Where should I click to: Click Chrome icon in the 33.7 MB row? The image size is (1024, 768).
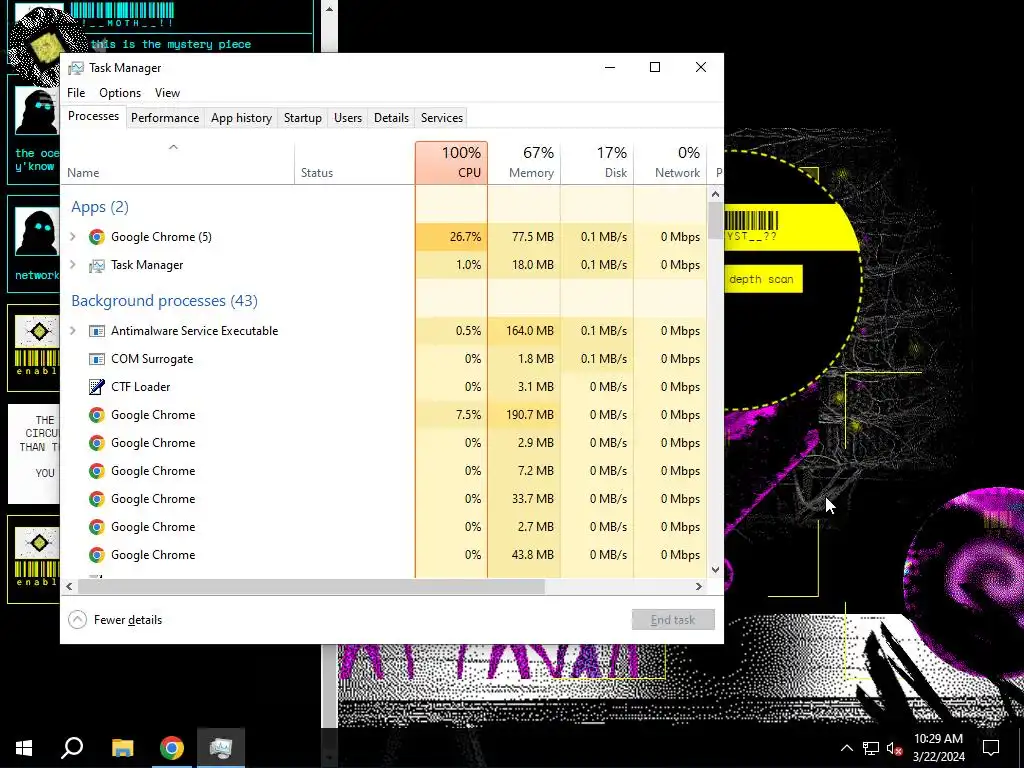point(97,500)
